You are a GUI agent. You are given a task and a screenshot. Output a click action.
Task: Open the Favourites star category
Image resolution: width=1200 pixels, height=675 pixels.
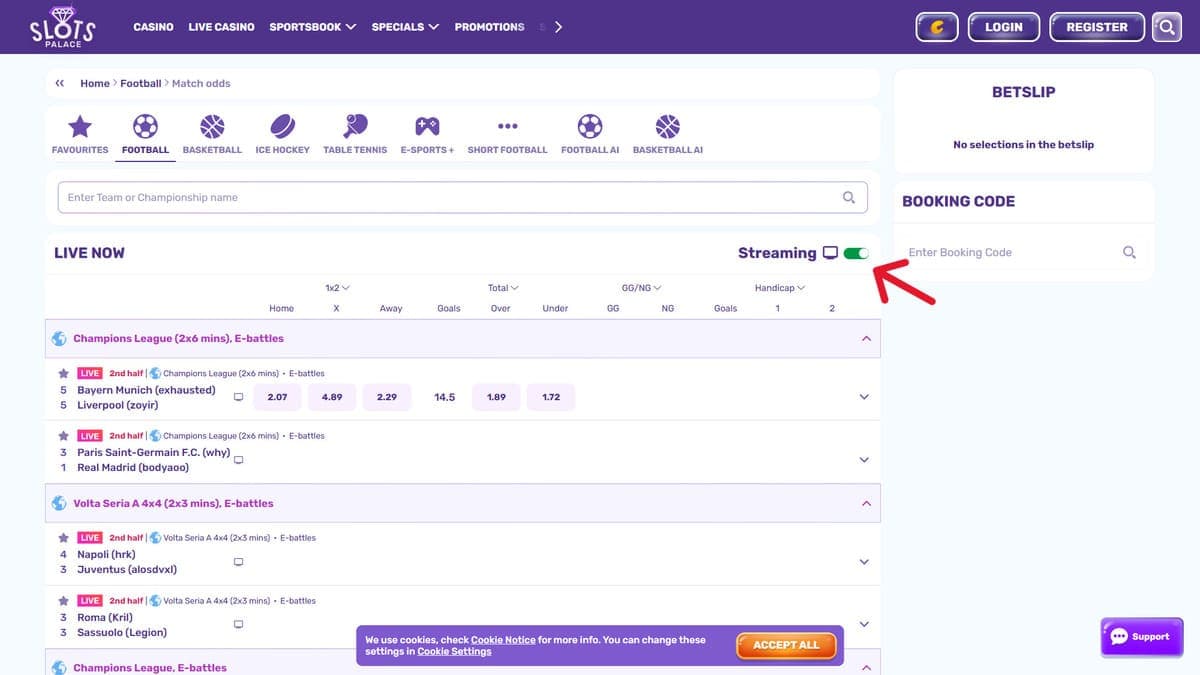tap(80, 127)
